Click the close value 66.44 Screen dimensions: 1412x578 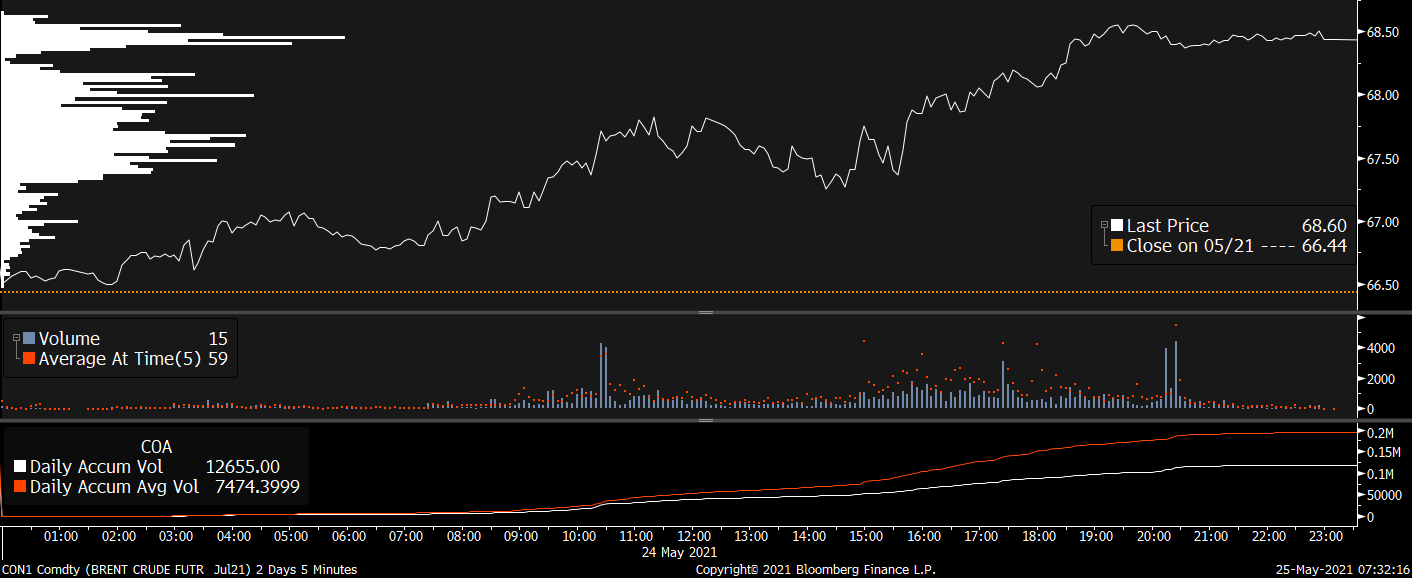pos(1324,245)
